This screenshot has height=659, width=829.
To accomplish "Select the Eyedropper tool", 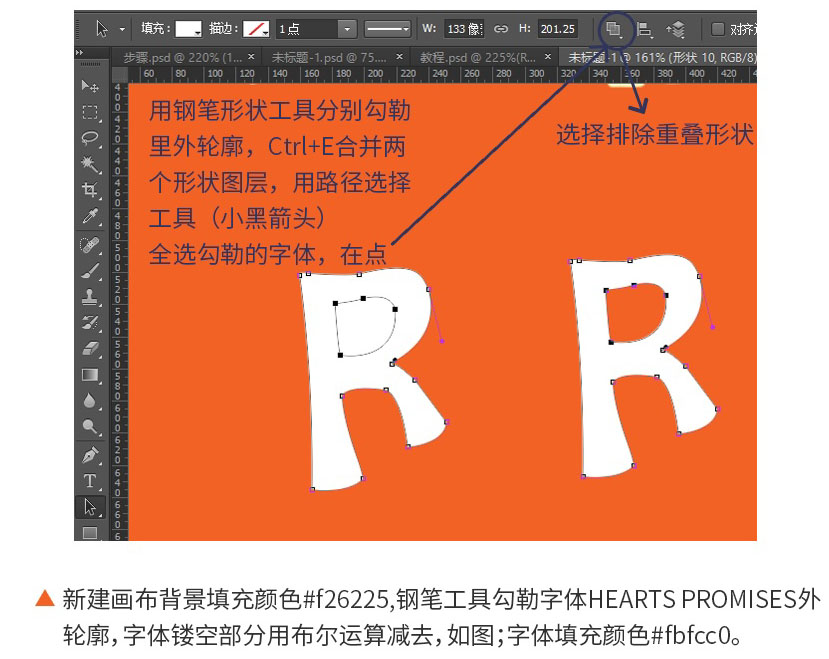I will pos(90,216).
